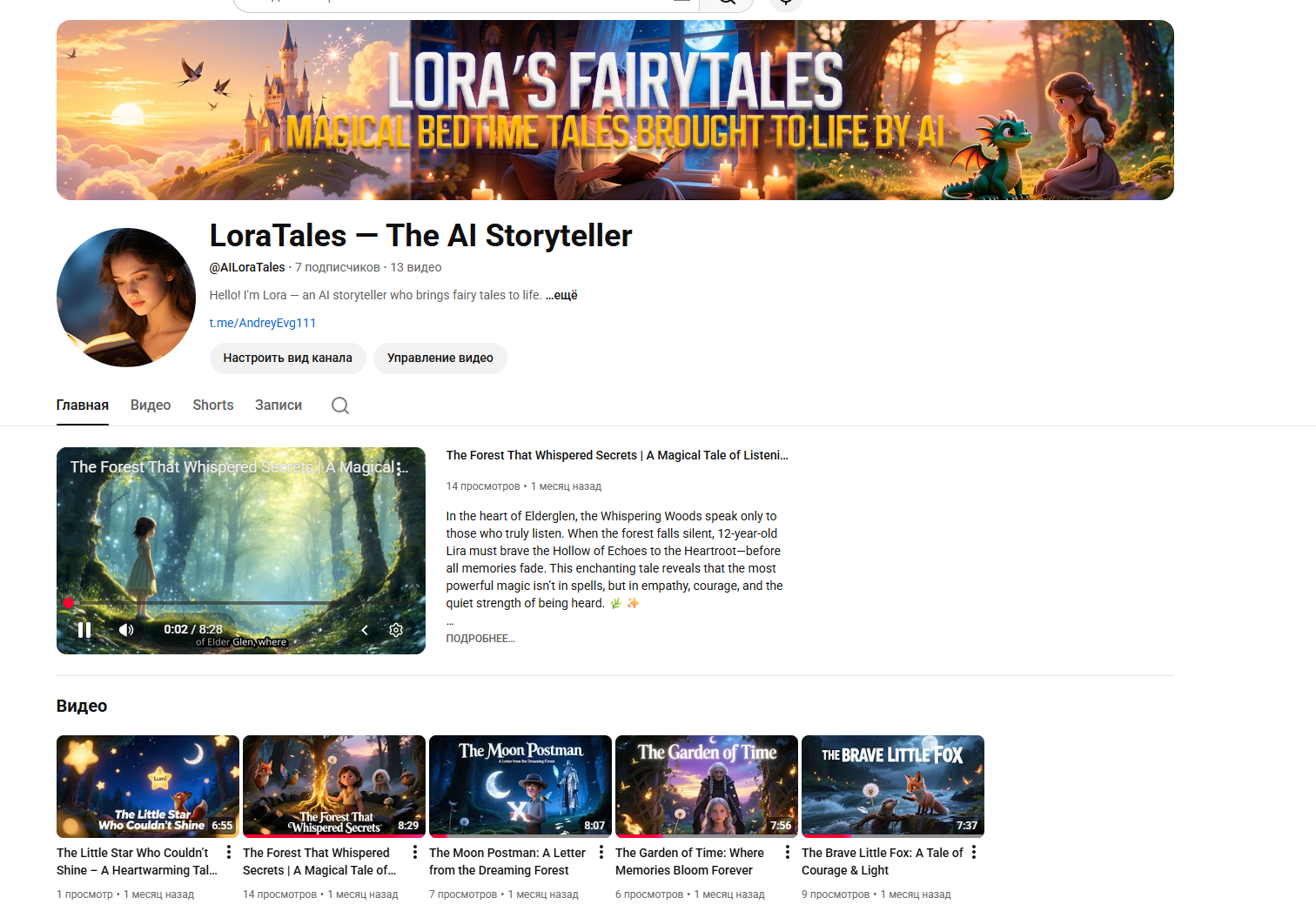Screen dimensions: 1316x918
Task: Mute the trailer audio with the speaker icon
Action: 125,629
